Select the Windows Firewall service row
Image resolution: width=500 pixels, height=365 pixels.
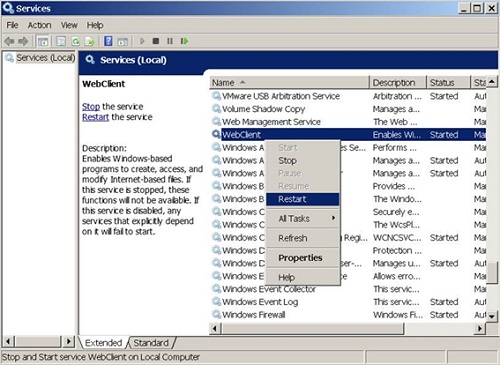coord(348,314)
